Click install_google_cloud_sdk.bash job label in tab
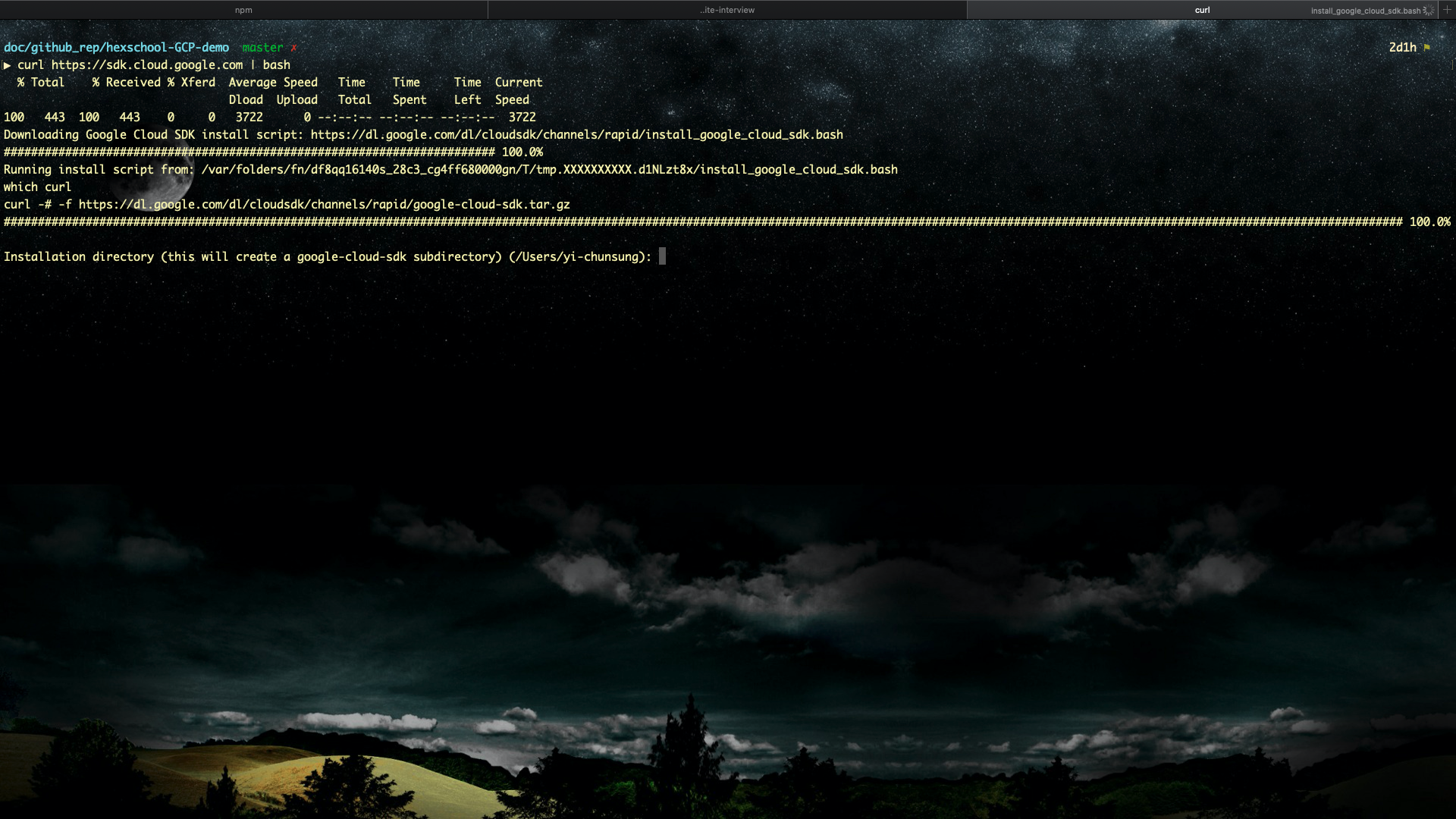Image resolution: width=1456 pixels, height=819 pixels. tap(1365, 11)
